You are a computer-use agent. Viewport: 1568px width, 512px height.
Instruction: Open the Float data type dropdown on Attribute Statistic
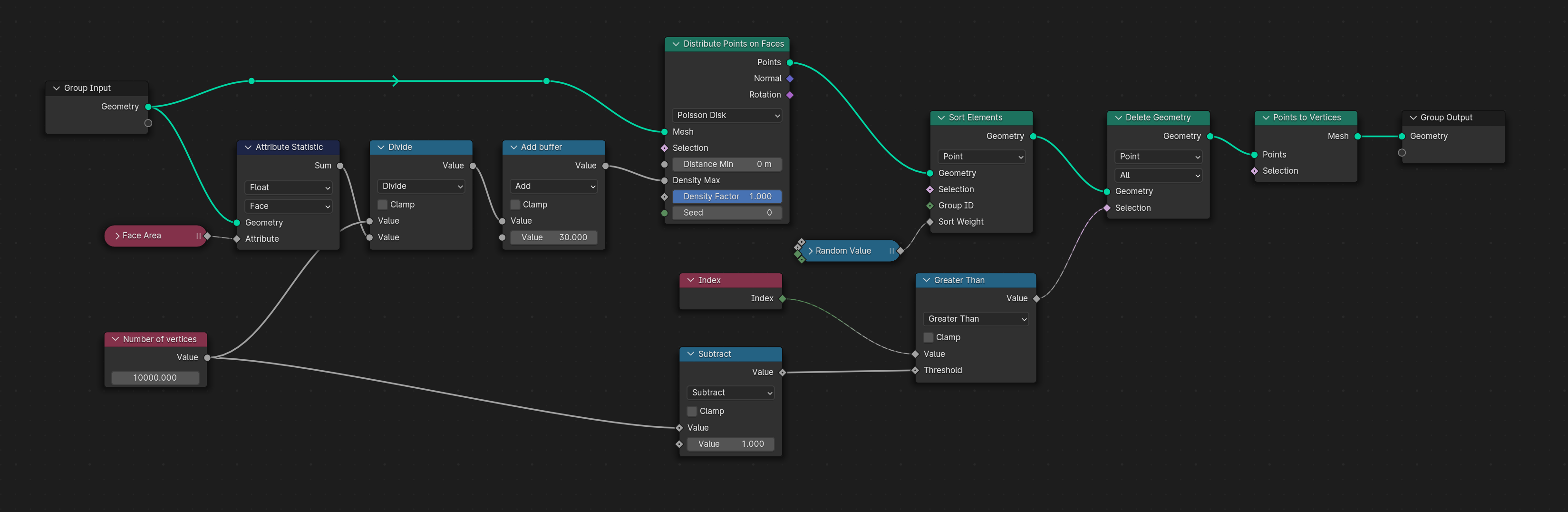288,187
